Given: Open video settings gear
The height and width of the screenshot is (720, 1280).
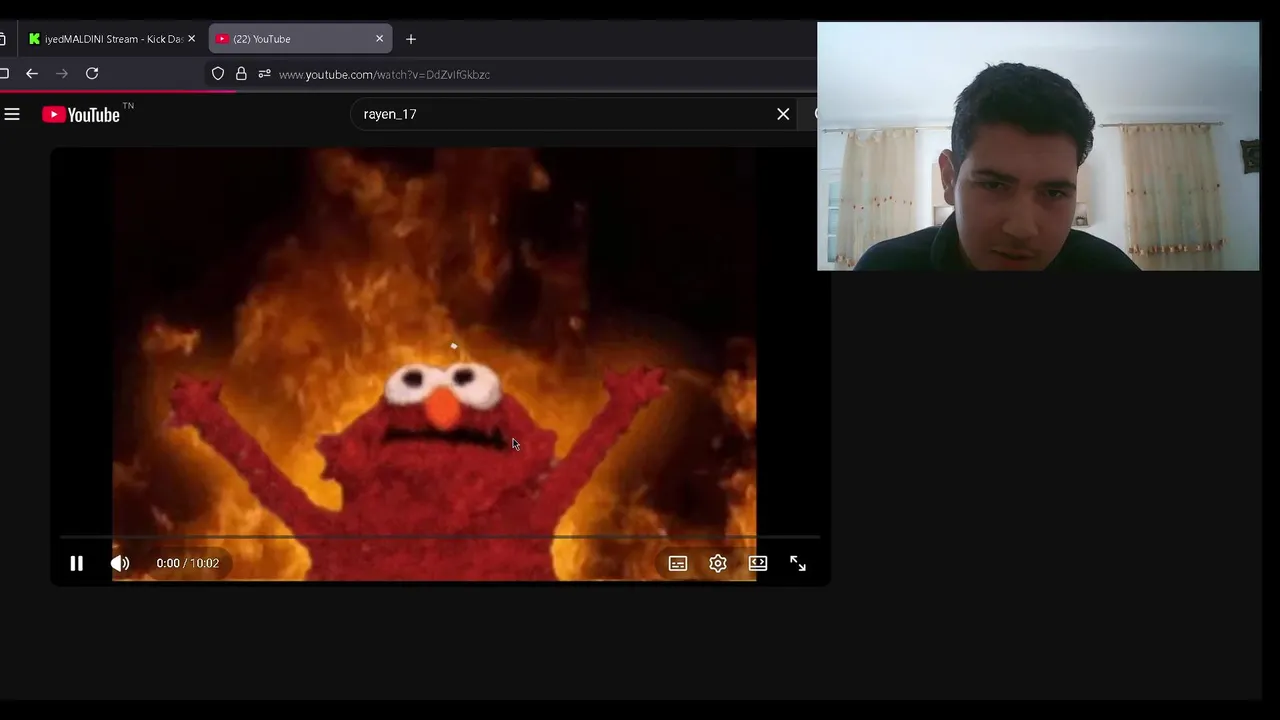Looking at the screenshot, I should coord(718,563).
